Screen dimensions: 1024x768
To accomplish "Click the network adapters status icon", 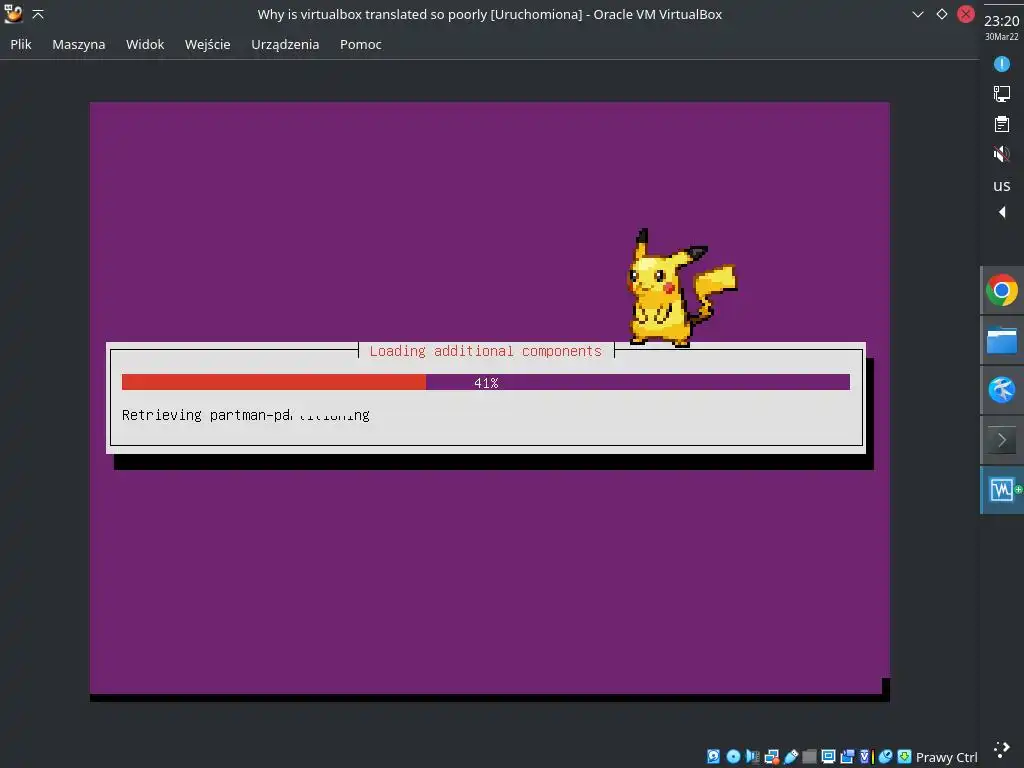I will point(772,756).
